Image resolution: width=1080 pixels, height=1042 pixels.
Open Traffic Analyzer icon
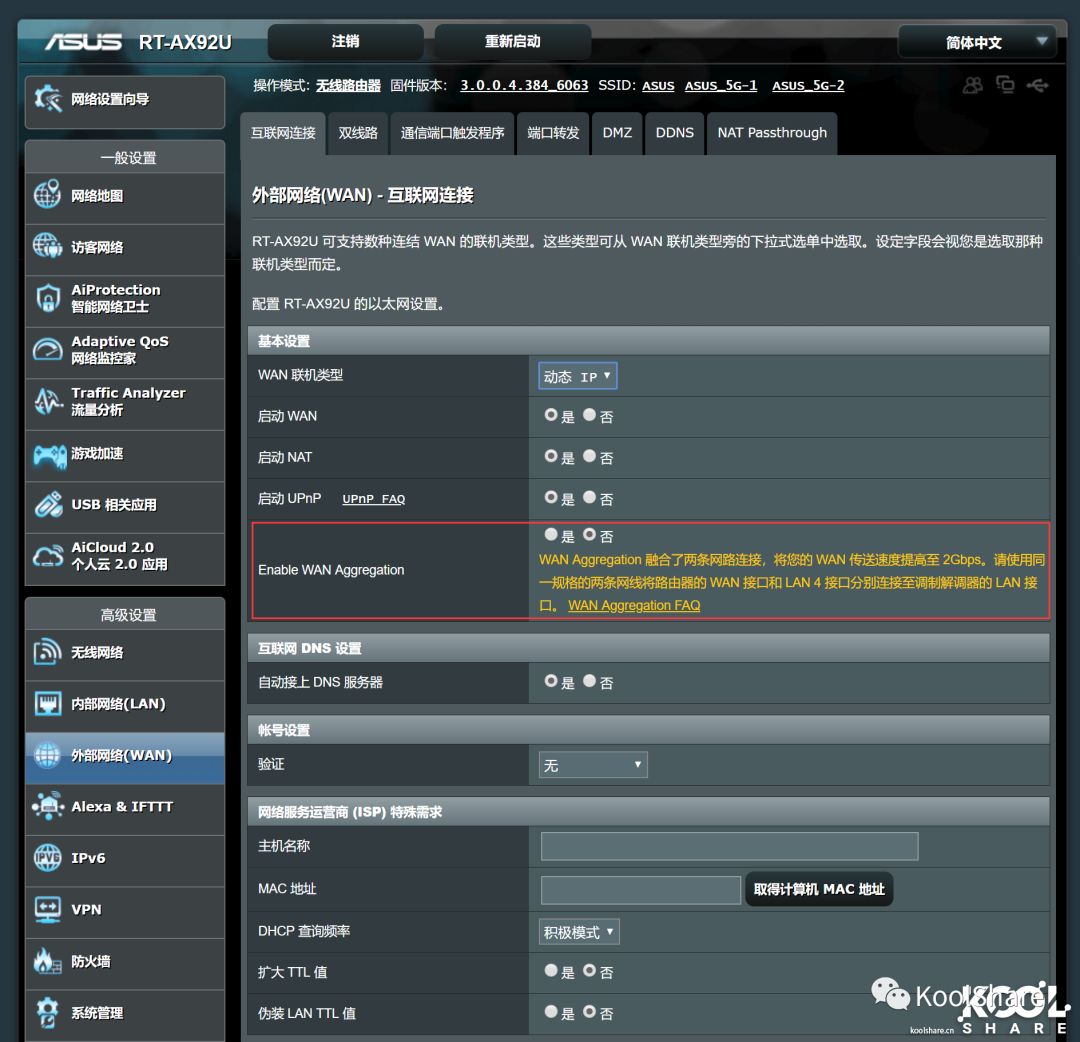48,402
